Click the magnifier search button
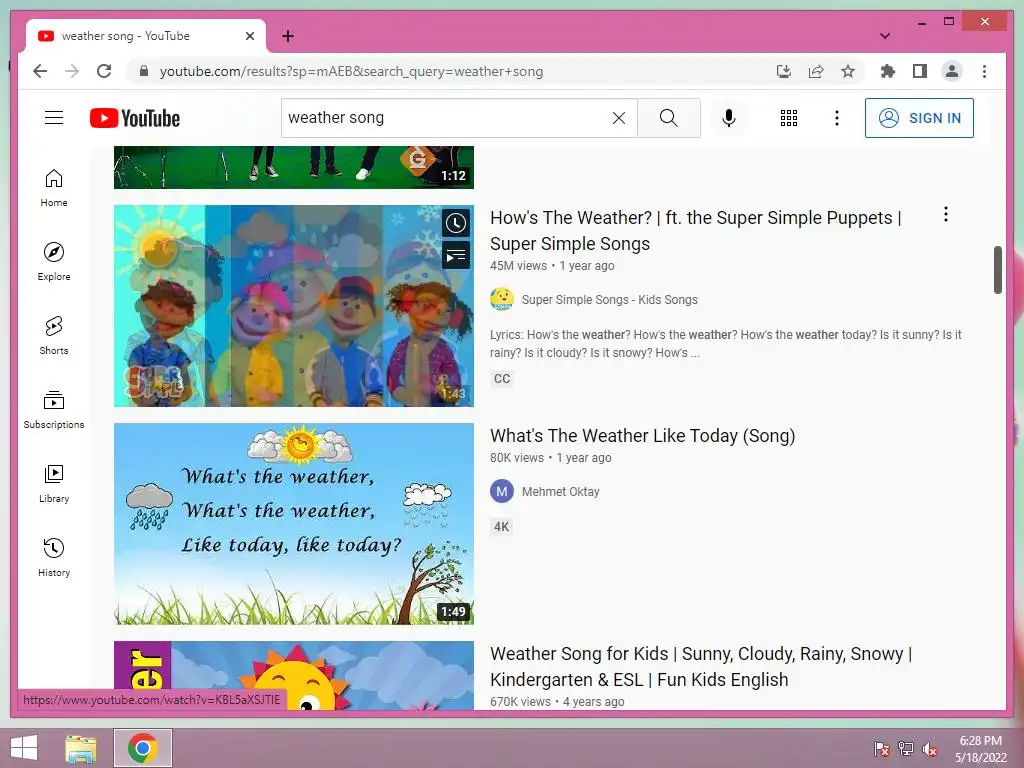 click(x=668, y=118)
